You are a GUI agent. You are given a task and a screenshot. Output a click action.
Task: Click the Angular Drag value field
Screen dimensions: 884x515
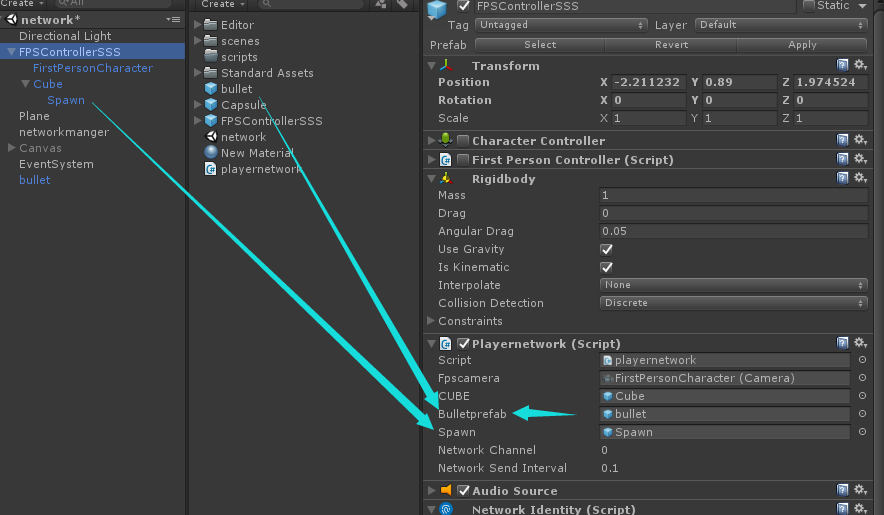point(733,231)
